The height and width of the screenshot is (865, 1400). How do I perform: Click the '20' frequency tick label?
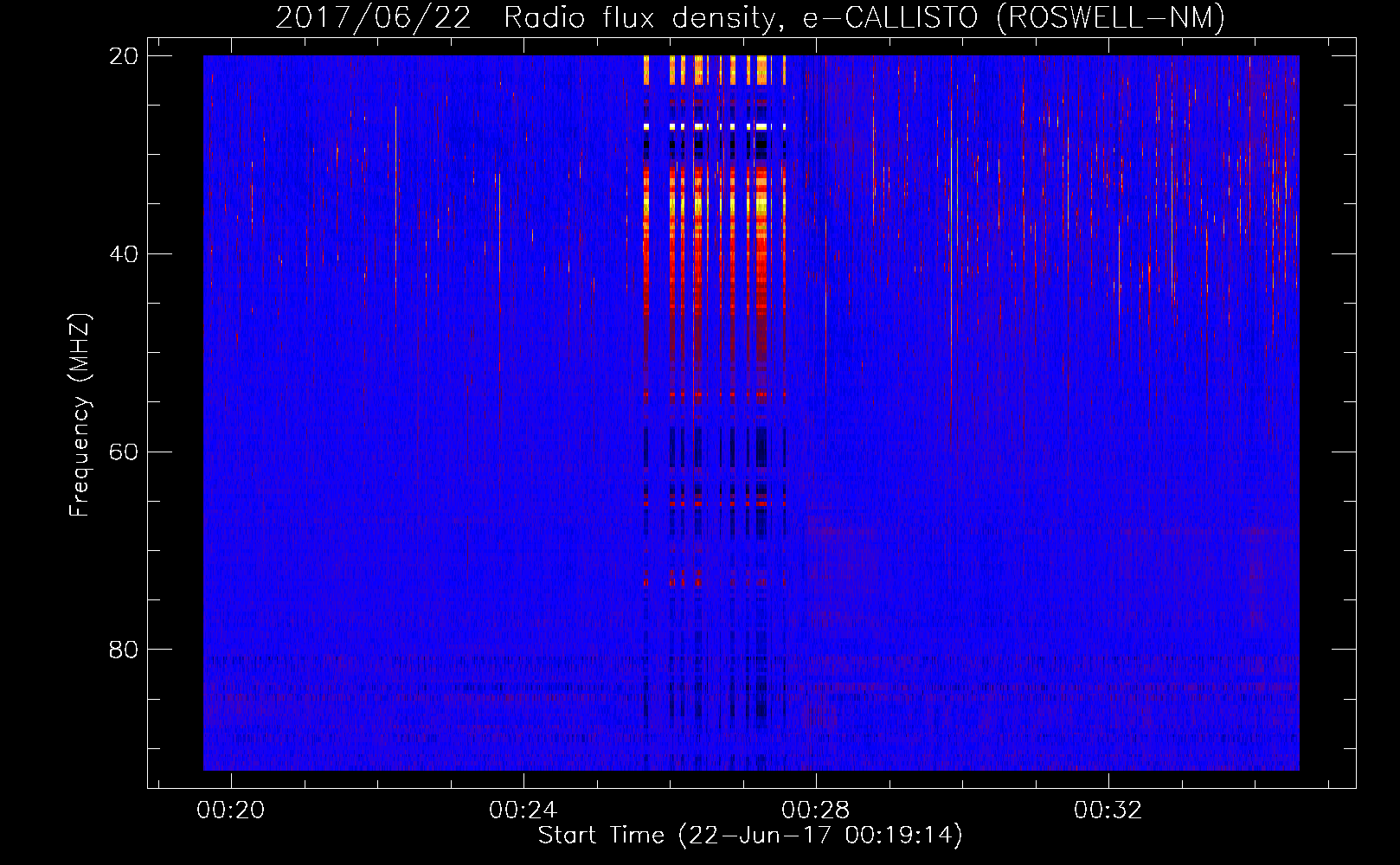tap(125, 56)
